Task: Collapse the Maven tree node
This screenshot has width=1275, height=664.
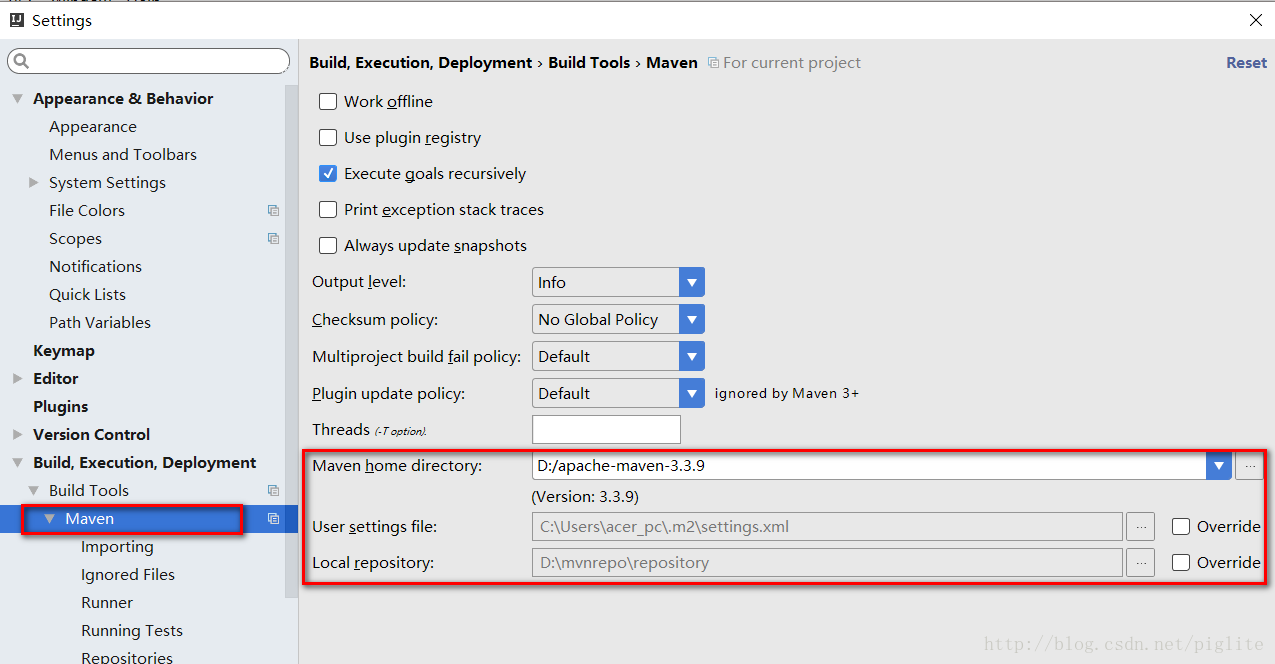Action: [x=49, y=518]
